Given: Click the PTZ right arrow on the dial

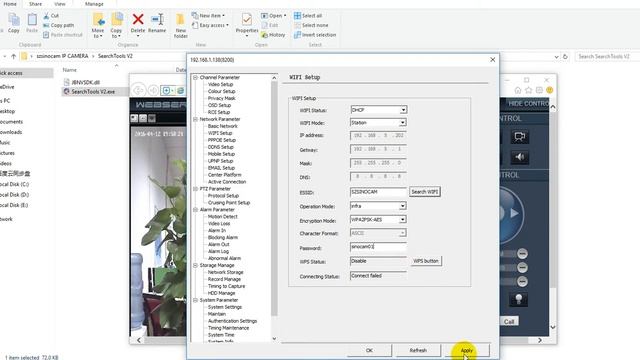Looking at the screenshot, I should 514,213.
